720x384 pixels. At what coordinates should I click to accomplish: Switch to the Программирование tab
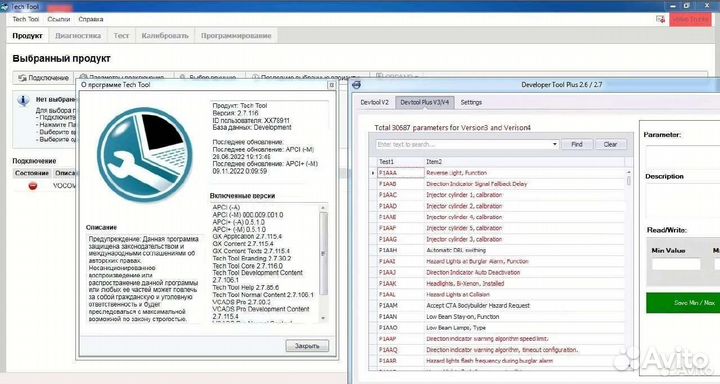tap(236, 36)
